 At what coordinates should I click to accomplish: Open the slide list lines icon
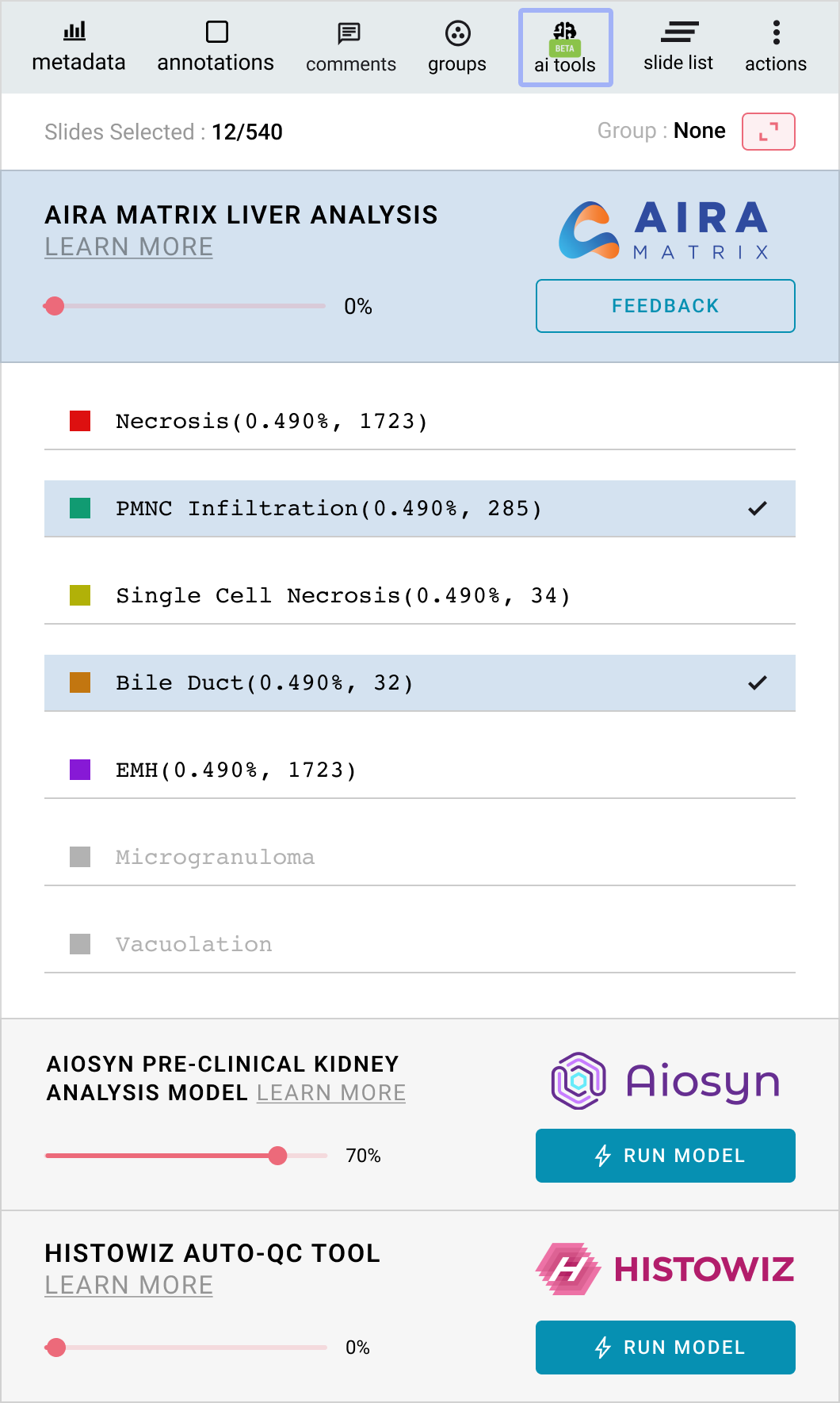click(x=679, y=32)
